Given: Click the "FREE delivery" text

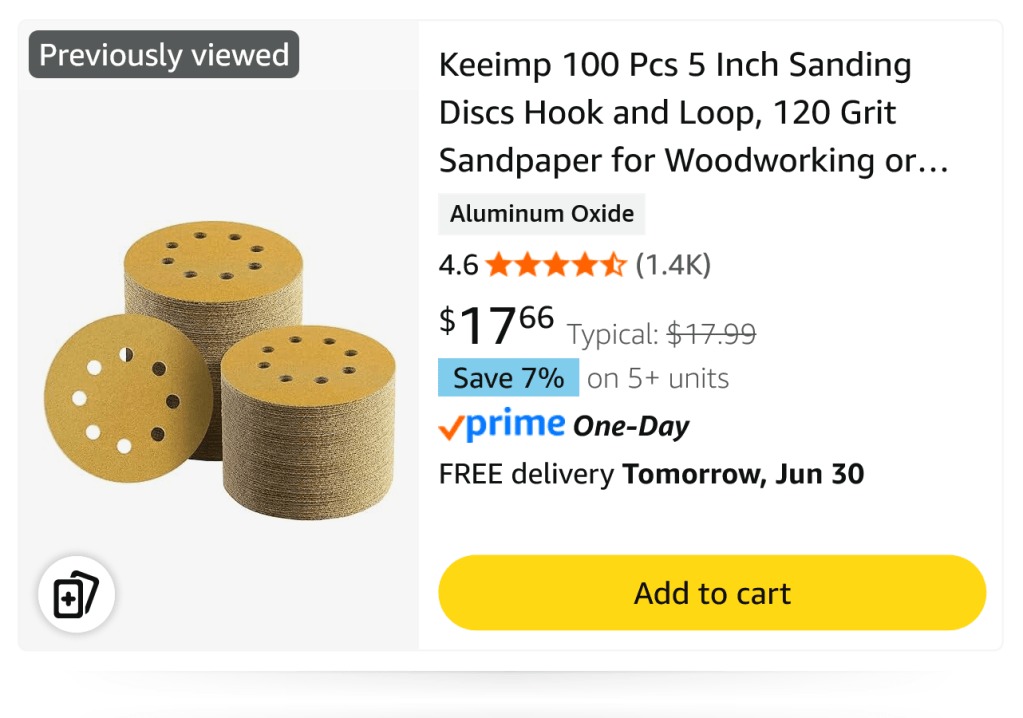Looking at the screenshot, I should click(x=526, y=474).
